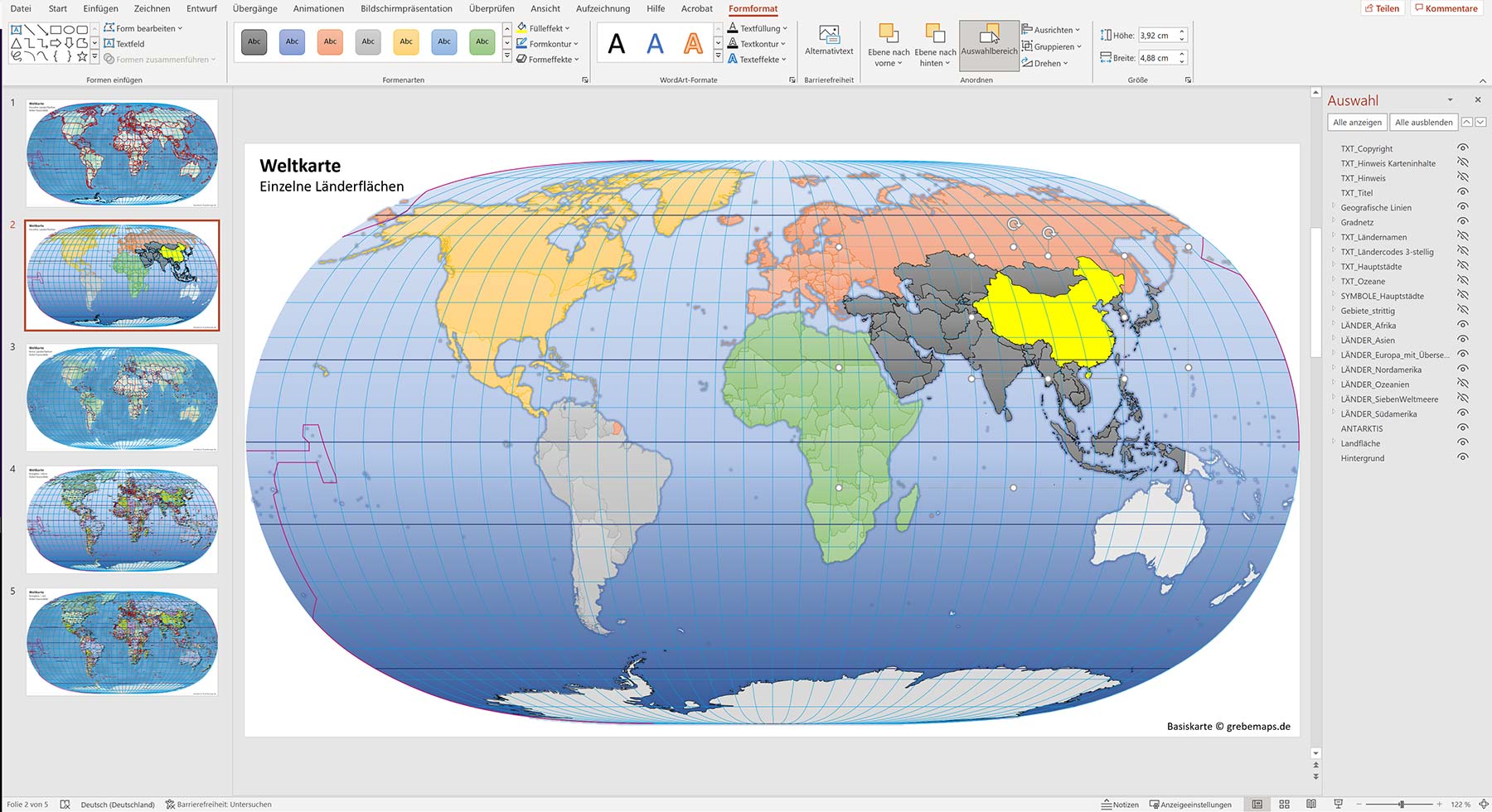Start the Bildschirmpräsentation from status bar
This screenshot has height=812, width=1492.
click(1337, 803)
